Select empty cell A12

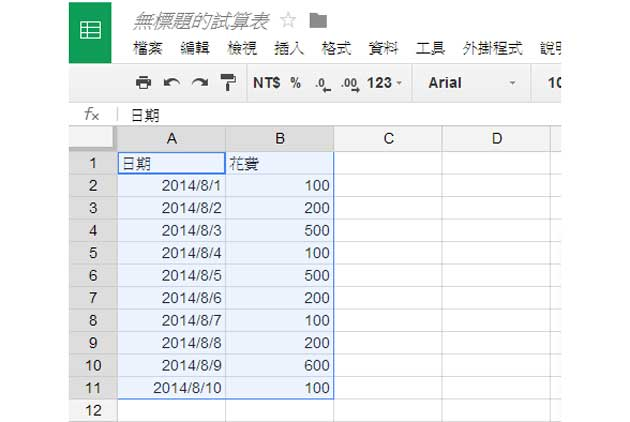coord(172,411)
